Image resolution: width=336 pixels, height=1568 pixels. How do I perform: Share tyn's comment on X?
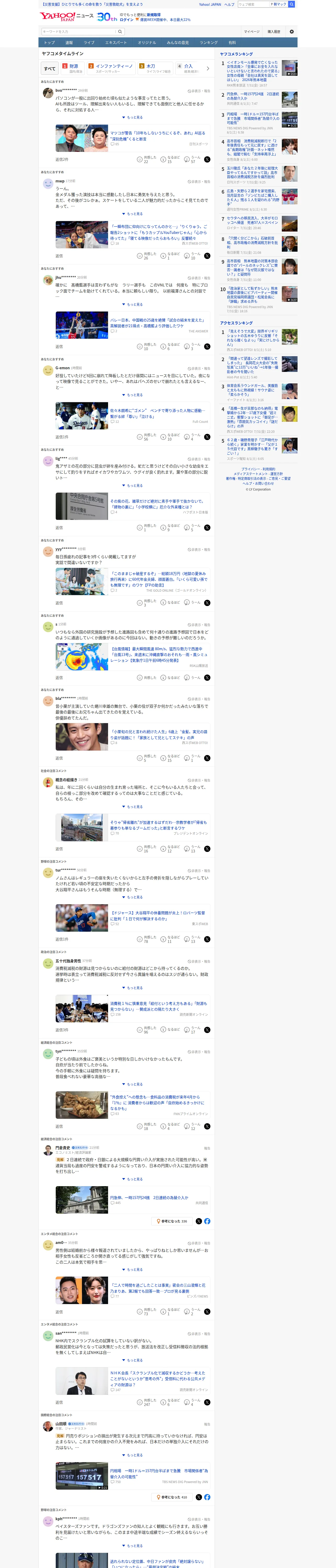pos(207,1127)
